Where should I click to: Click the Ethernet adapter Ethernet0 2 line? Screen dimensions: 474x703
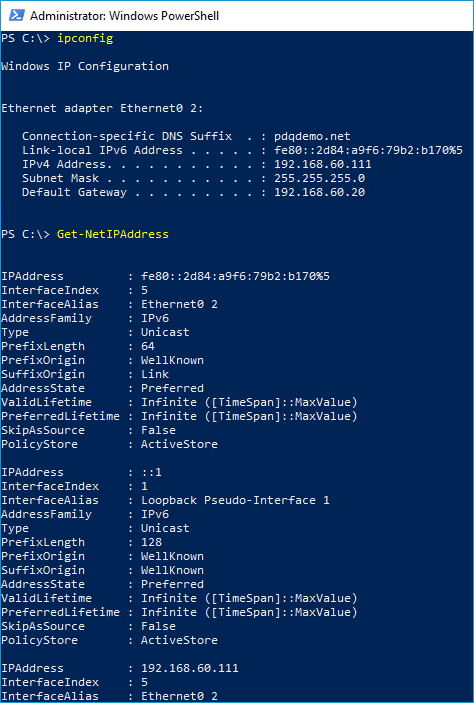pyautogui.click(x=102, y=108)
